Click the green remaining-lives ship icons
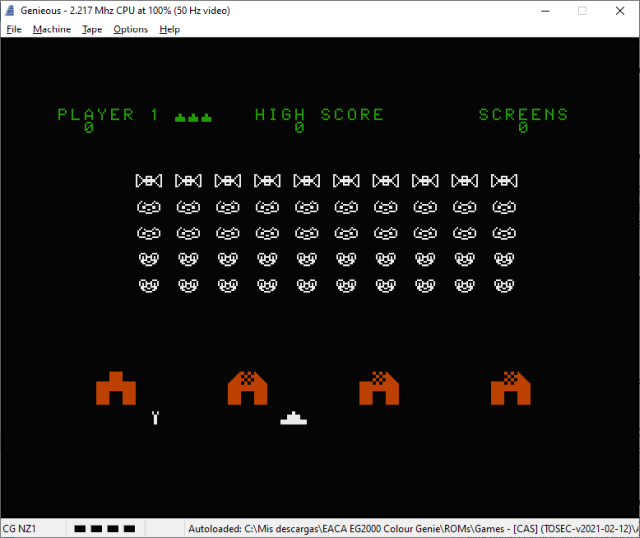The height and width of the screenshot is (538, 640). pyautogui.click(x=193, y=118)
